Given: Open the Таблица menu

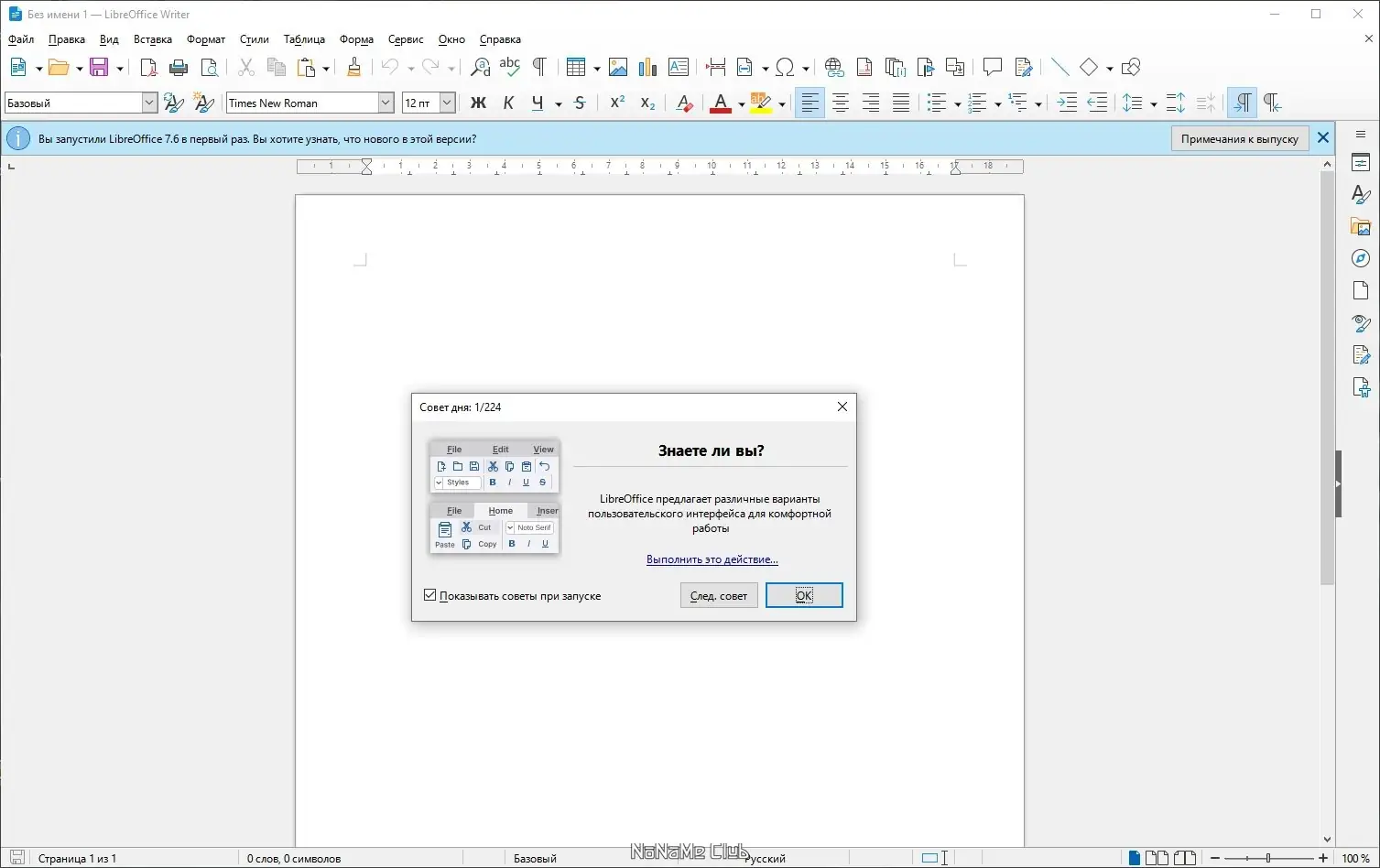Looking at the screenshot, I should click(x=304, y=39).
